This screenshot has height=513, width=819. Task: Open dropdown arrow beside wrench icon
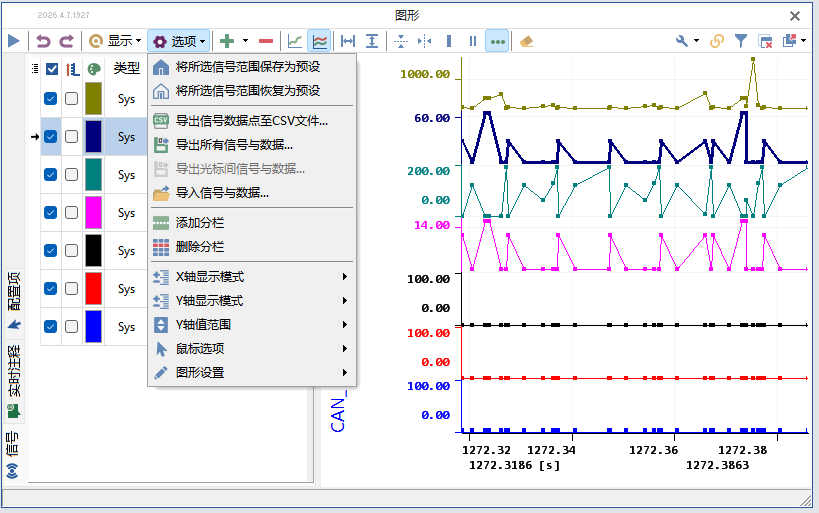coord(696,41)
